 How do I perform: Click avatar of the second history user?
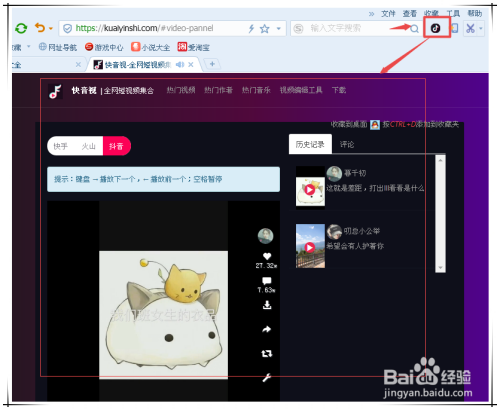pos(334,231)
